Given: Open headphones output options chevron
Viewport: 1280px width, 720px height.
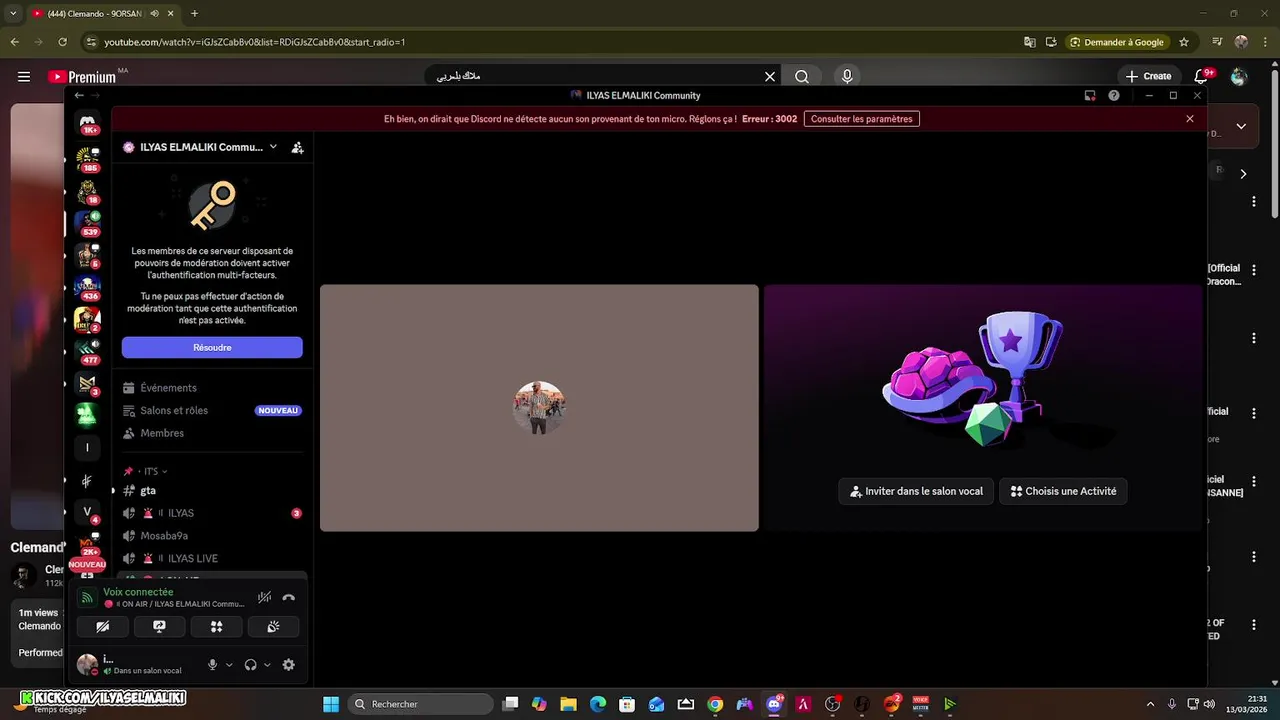Looking at the screenshot, I should coord(267,665).
